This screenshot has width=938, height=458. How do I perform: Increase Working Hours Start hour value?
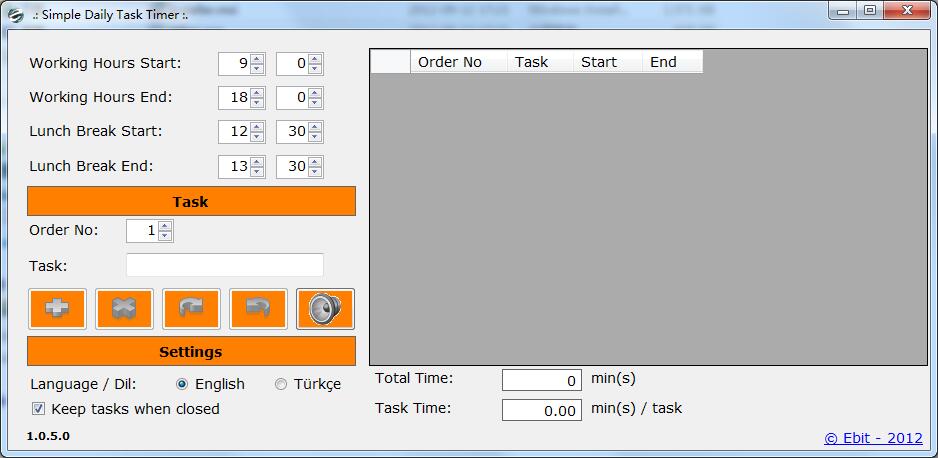(257, 59)
